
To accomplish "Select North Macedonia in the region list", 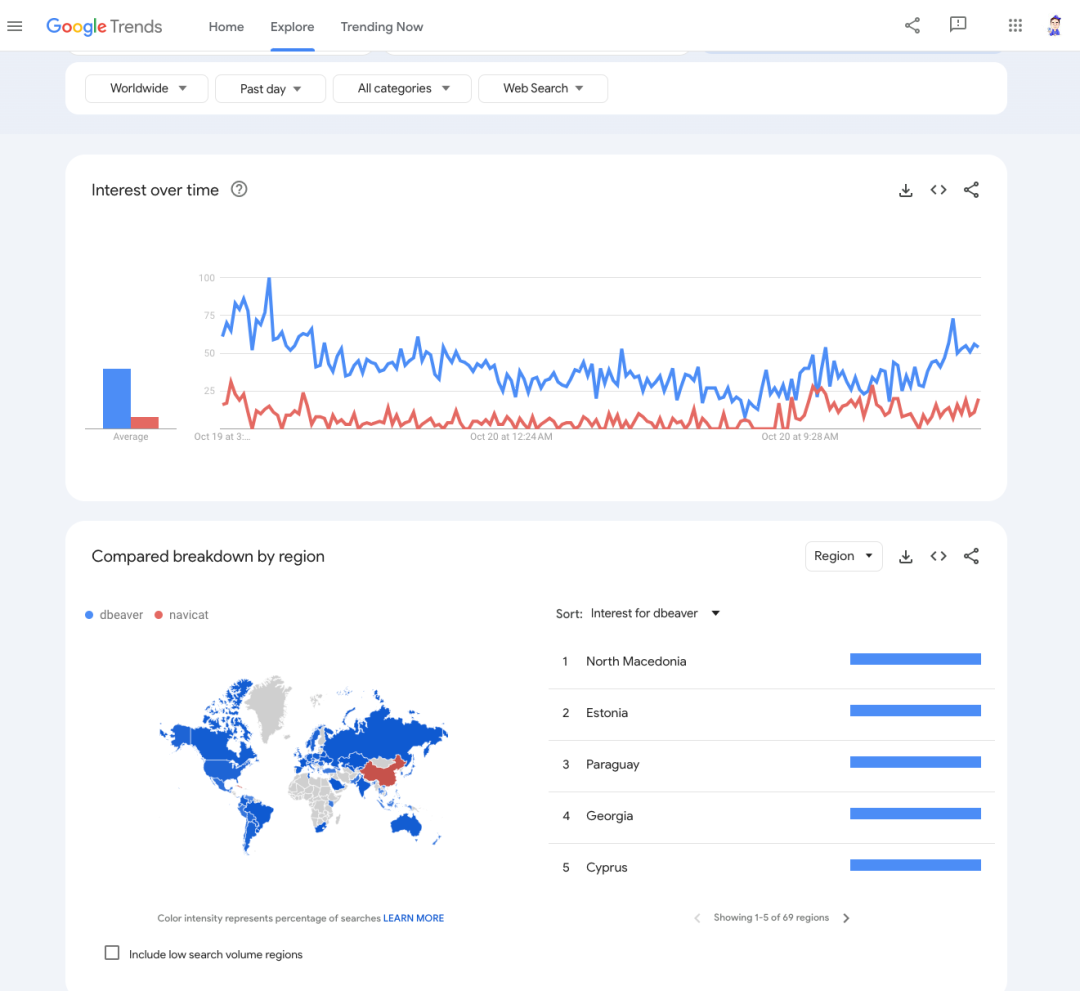I will 771,661.
